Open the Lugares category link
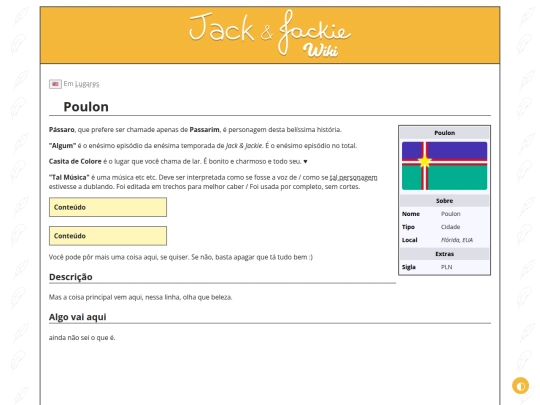Viewport: 540px width, 405px height. point(87,84)
